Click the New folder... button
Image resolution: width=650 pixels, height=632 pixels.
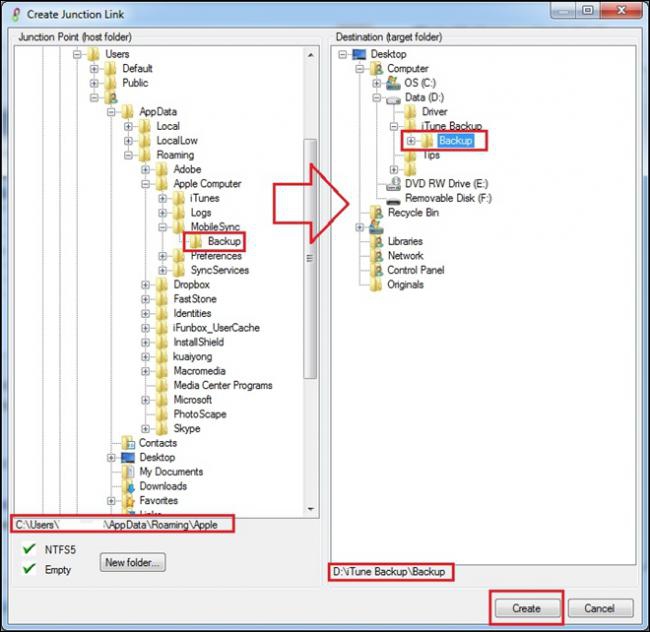pyautogui.click(x=133, y=562)
